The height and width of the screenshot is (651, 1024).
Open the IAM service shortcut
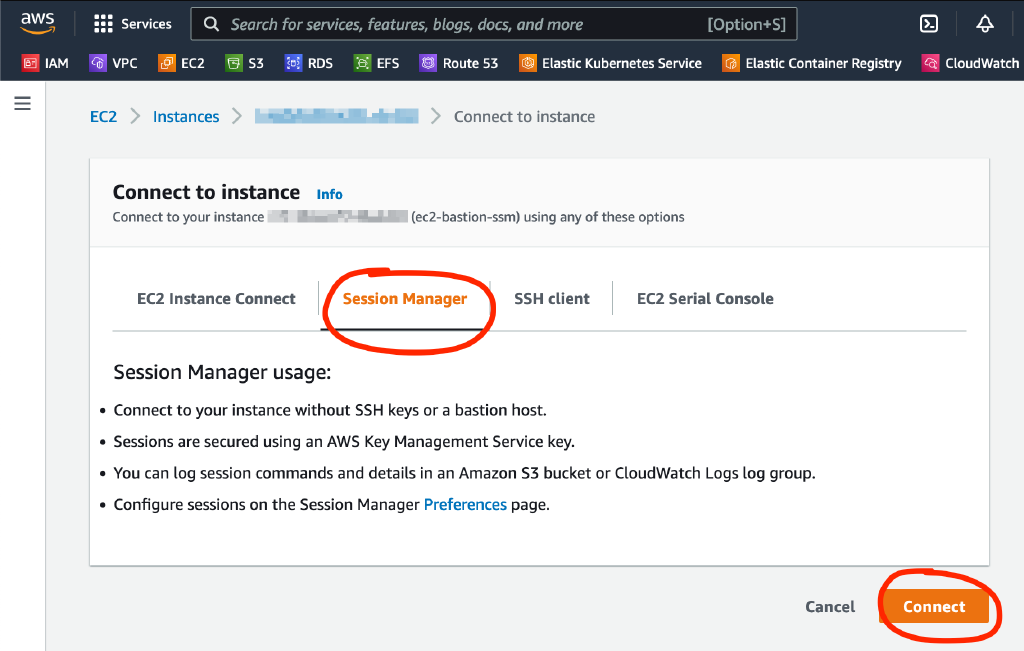[x=45, y=62]
